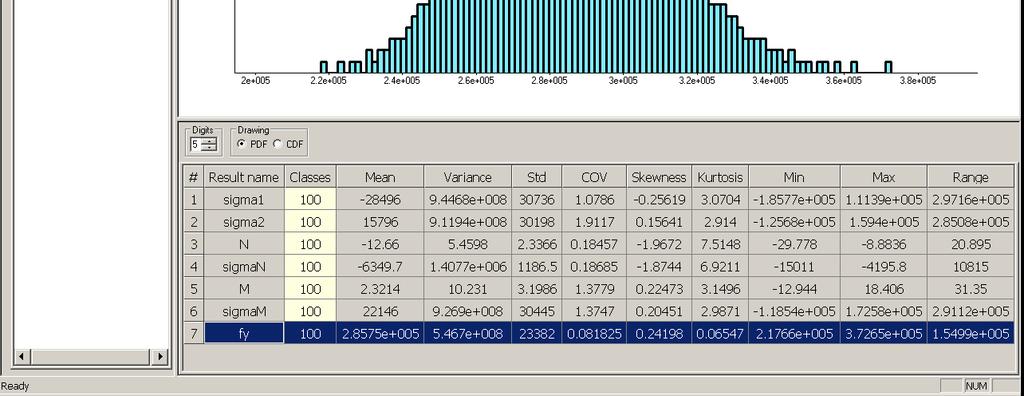Click the horizontal scrollbar track in left panel
The width and height of the screenshot is (1024, 396).
[91, 356]
